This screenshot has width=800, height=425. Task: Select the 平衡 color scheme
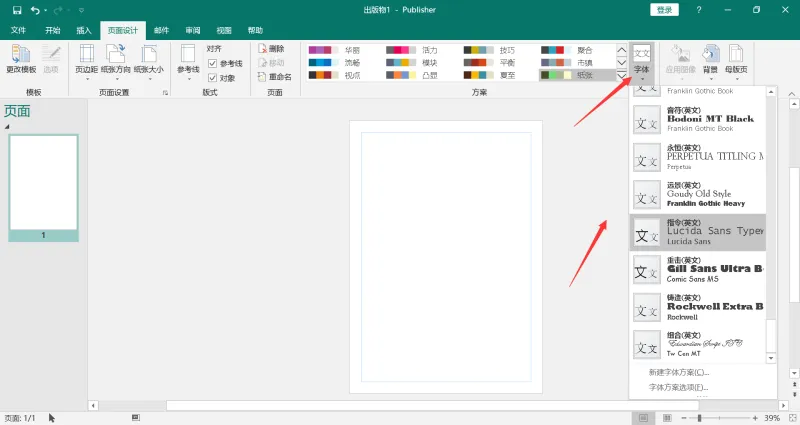(490, 62)
